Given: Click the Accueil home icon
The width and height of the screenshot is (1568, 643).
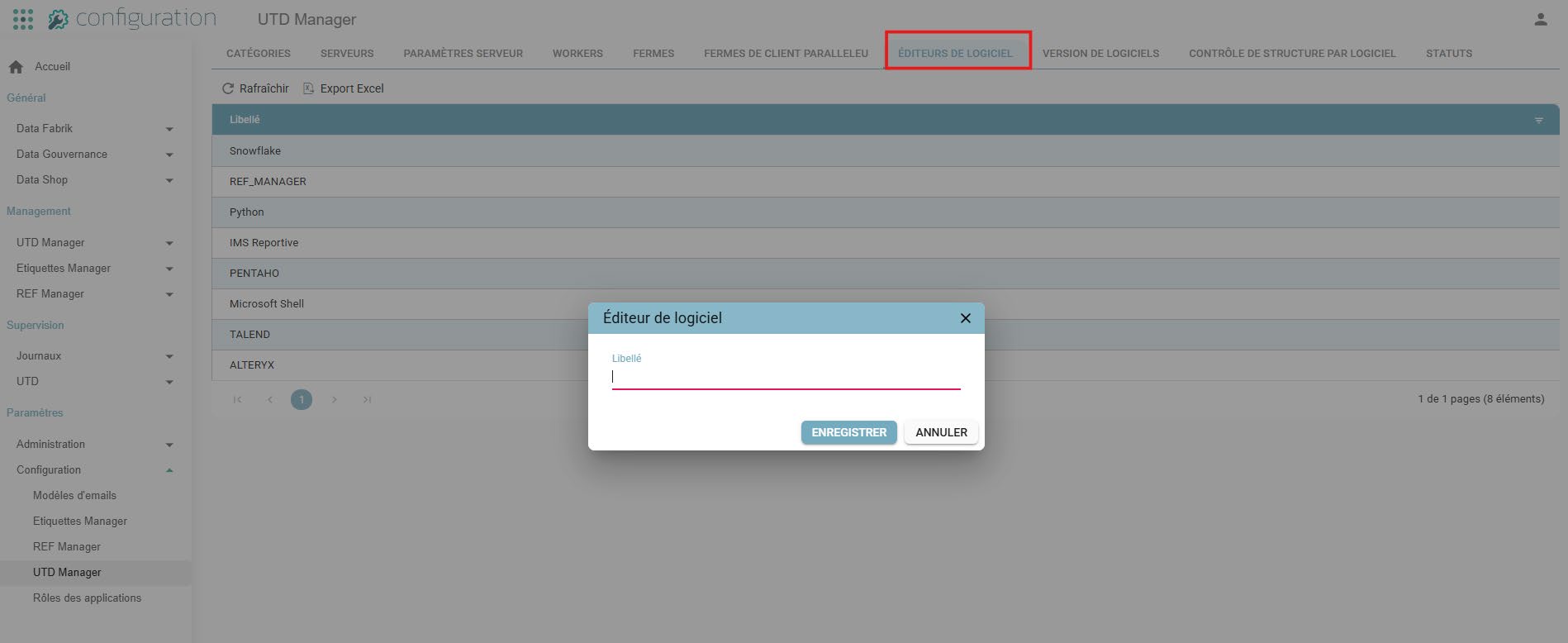Looking at the screenshot, I should [x=16, y=67].
